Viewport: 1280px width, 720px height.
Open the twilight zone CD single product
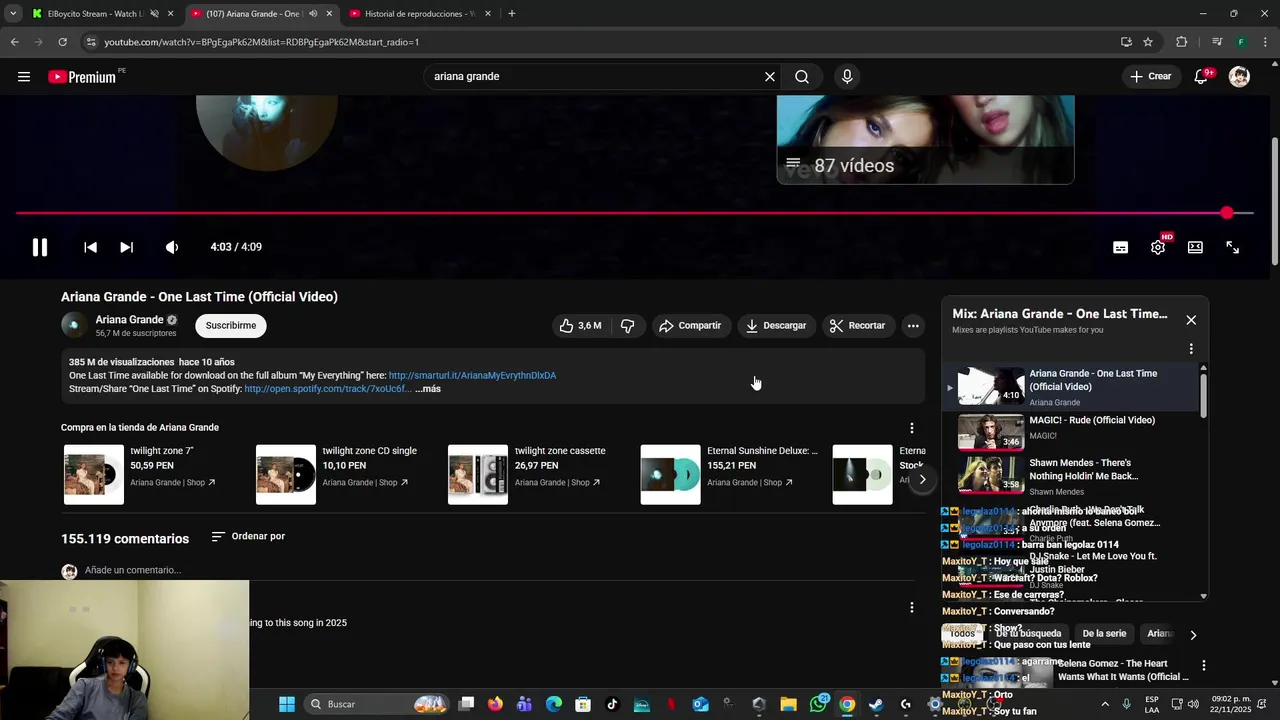click(336, 474)
